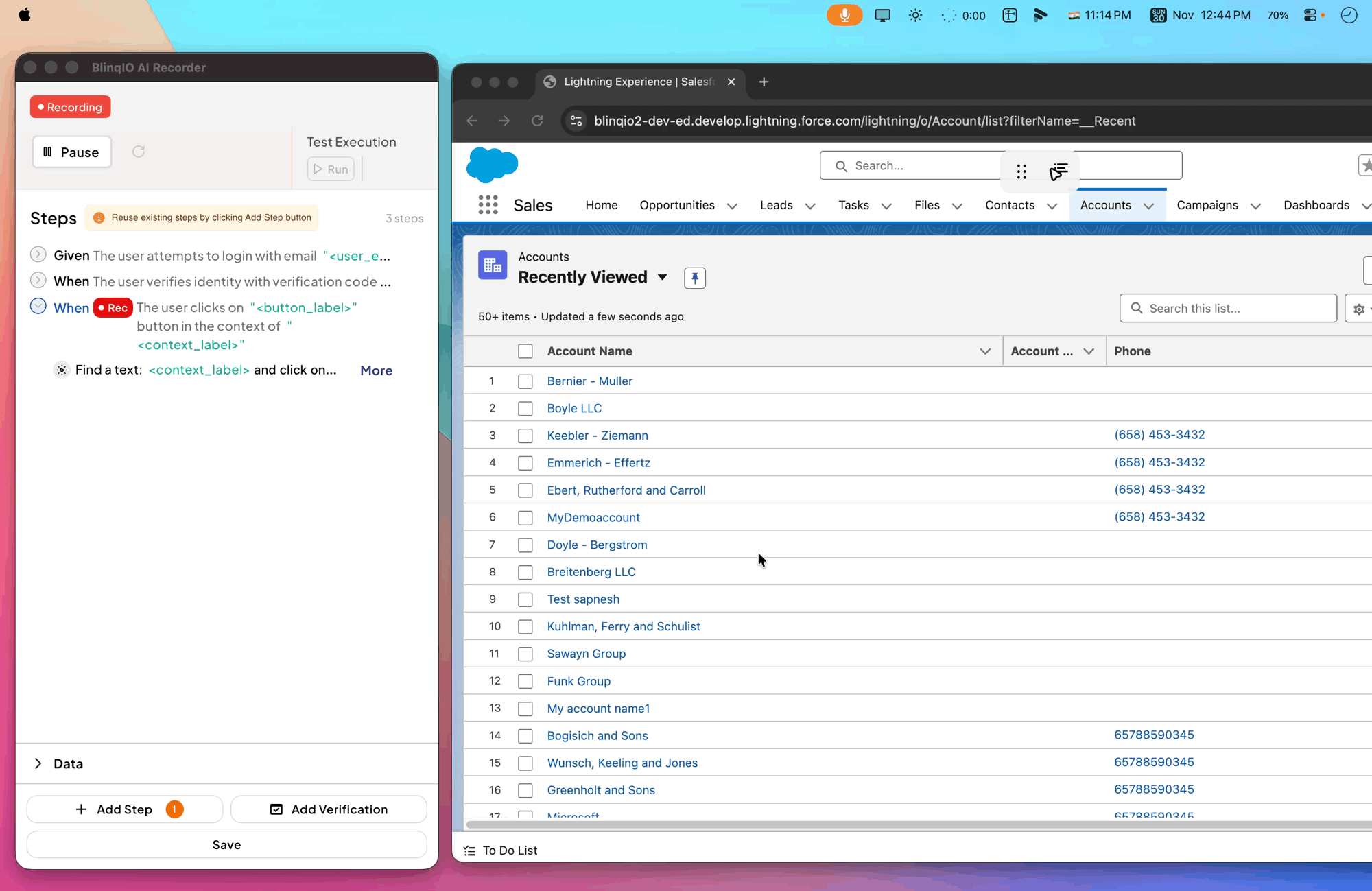1372x891 pixels.
Task: Open the Contacts navigation tab
Action: pos(1009,205)
